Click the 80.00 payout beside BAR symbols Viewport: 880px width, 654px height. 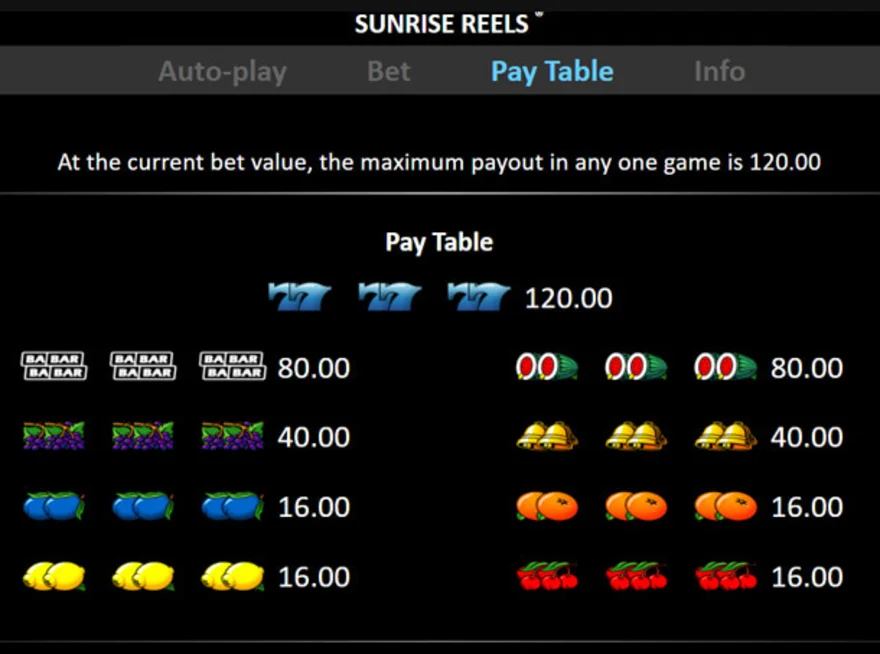click(314, 368)
